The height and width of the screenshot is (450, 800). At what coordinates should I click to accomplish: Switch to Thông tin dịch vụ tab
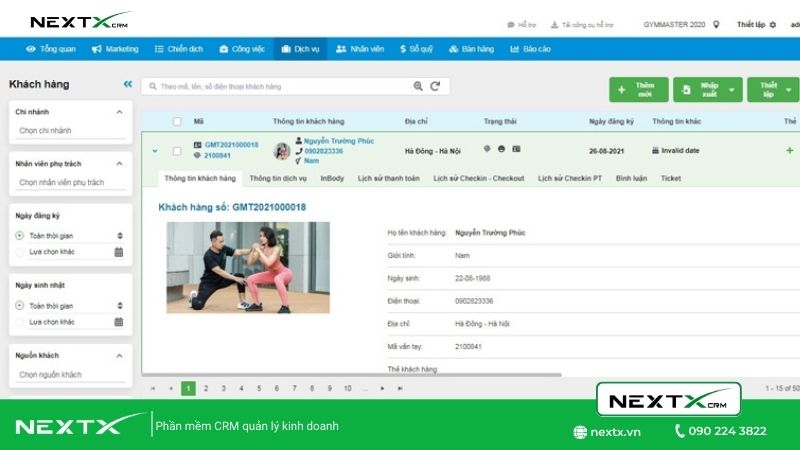pos(278,178)
